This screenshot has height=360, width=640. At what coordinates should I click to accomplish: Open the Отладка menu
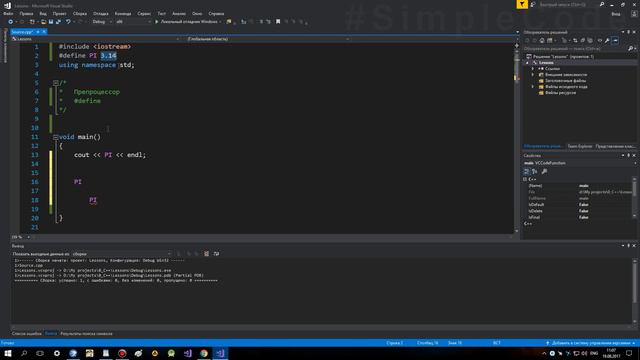[x=100, y=13]
